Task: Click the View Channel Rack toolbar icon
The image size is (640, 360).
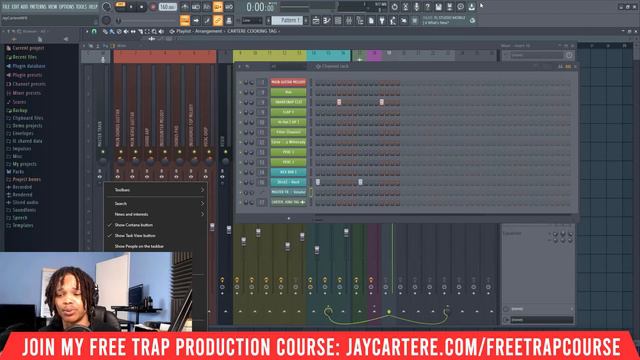Action: pos(338,20)
